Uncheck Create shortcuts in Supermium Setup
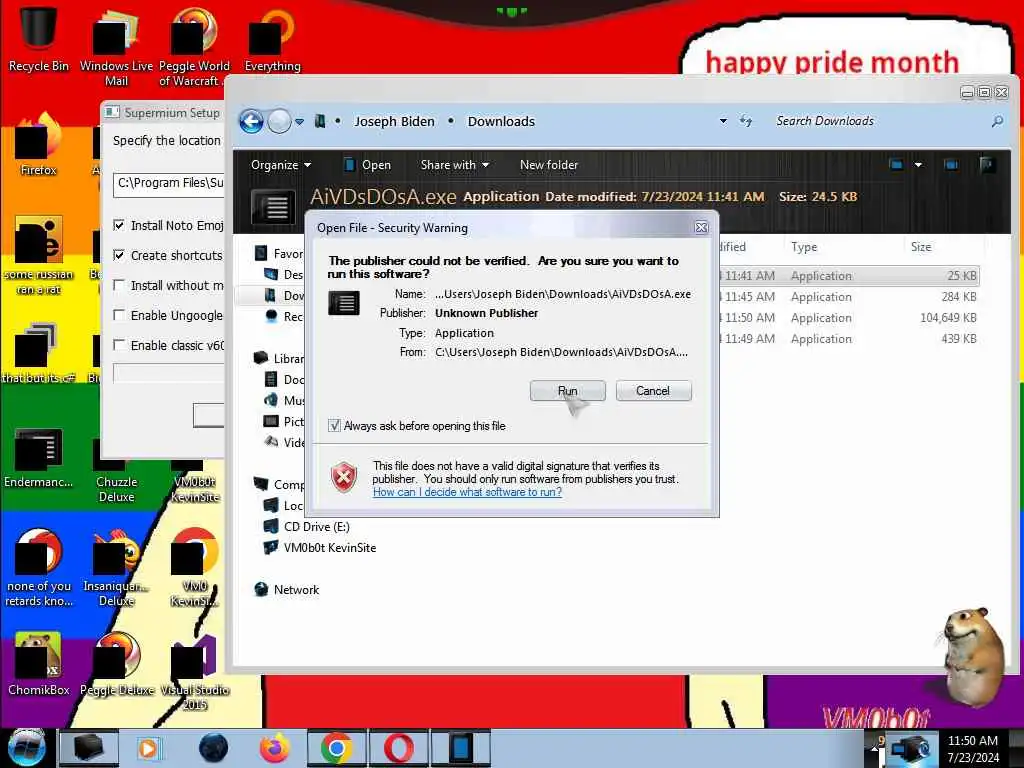This screenshot has width=1024, height=768. click(119, 255)
